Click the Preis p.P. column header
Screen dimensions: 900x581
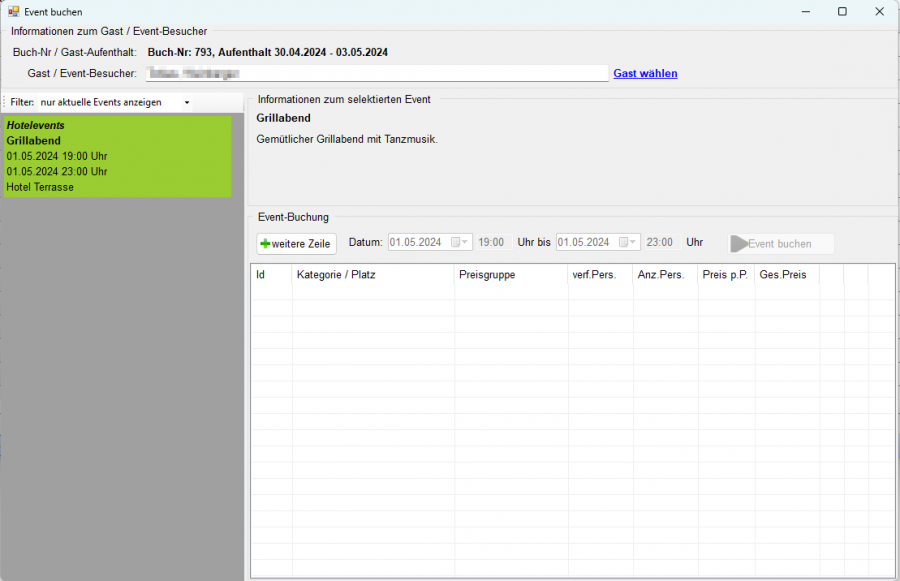726,274
